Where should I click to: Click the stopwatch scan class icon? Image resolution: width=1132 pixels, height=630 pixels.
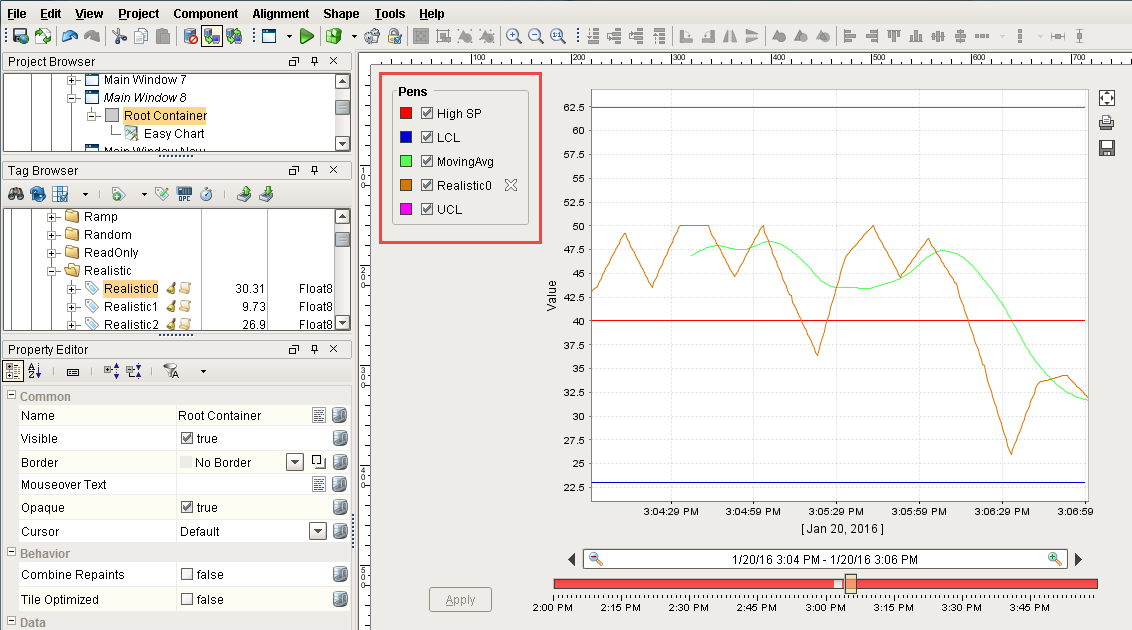coord(206,194)
